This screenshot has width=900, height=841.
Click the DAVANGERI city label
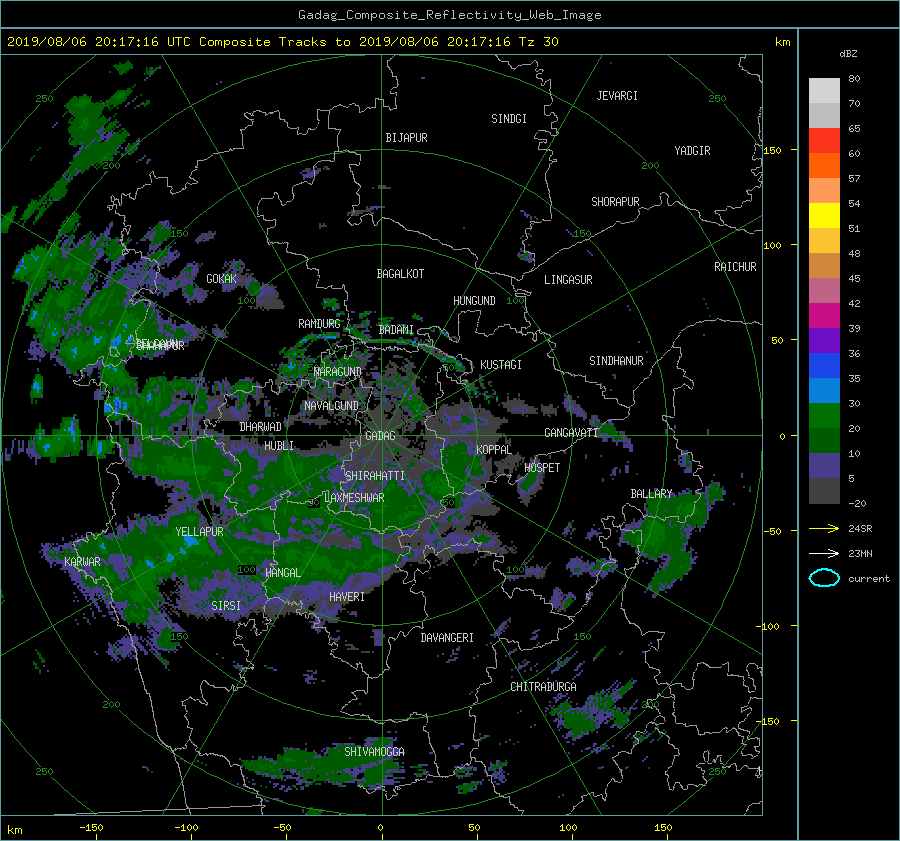[x=447, y=638]
